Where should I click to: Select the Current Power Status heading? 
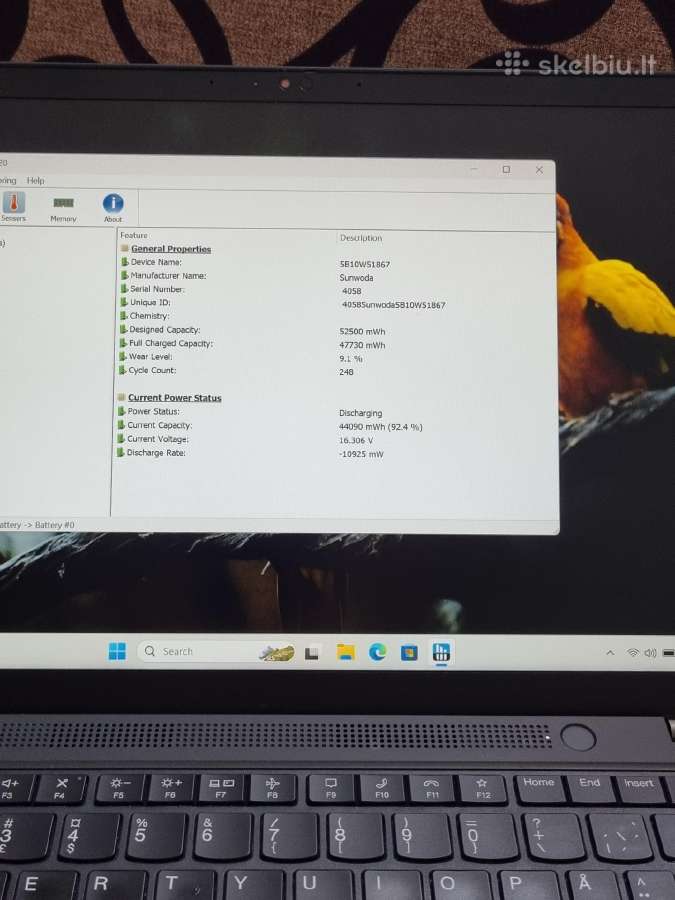point(174,398)
